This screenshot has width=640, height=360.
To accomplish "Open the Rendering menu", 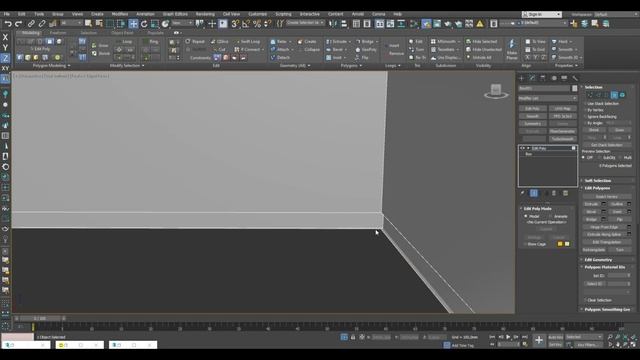I will pyautogui.click(x=205, y=14).
